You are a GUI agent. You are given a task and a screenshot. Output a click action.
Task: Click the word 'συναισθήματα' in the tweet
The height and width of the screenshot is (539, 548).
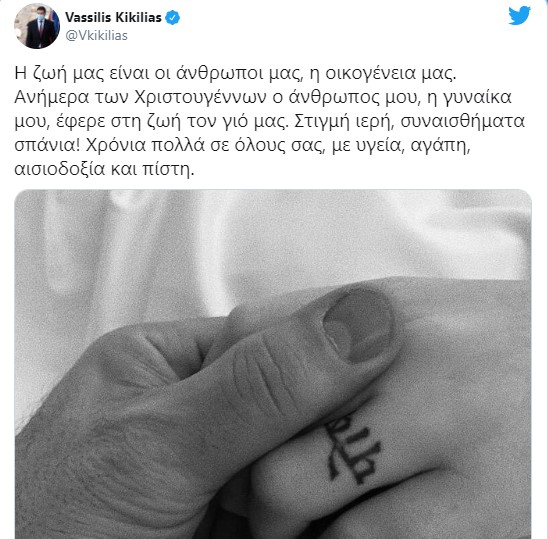tap(462, 122)
